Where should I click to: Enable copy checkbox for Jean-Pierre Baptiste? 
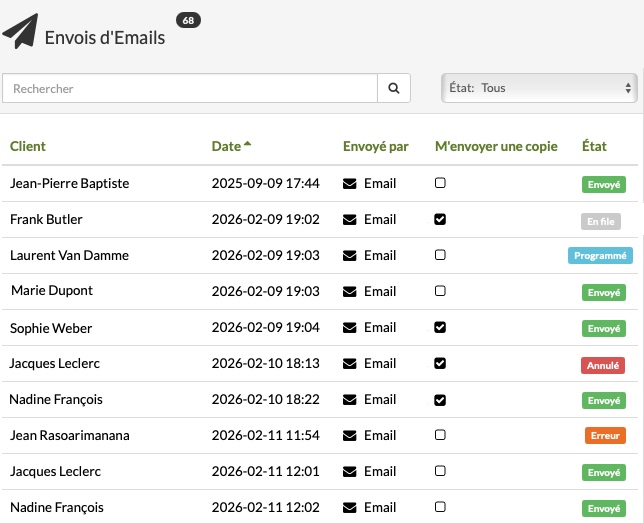[440, 182]
